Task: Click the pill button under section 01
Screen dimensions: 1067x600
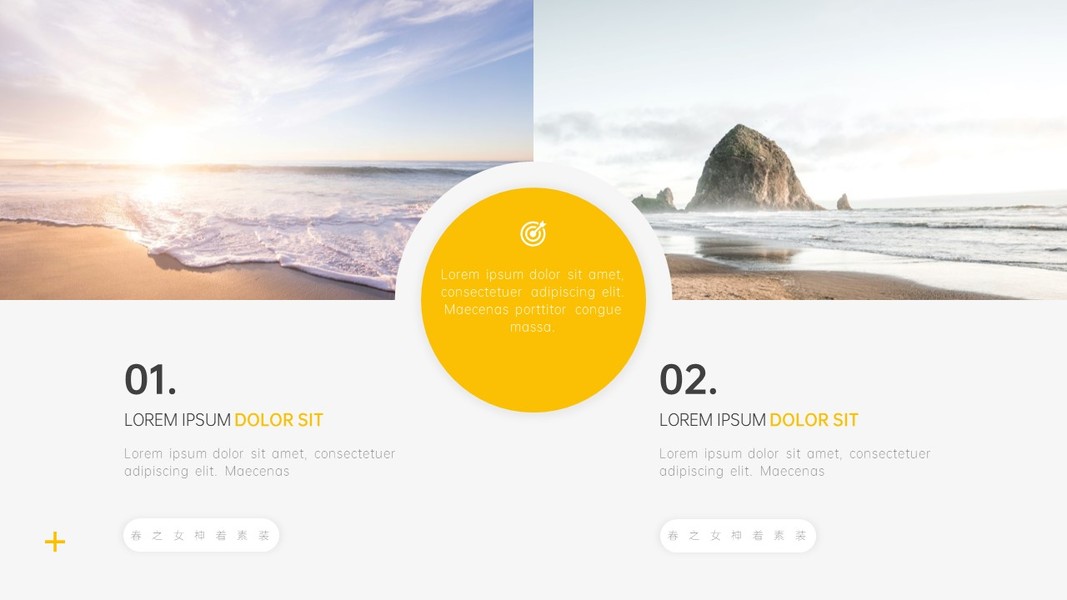Action: 201,535
